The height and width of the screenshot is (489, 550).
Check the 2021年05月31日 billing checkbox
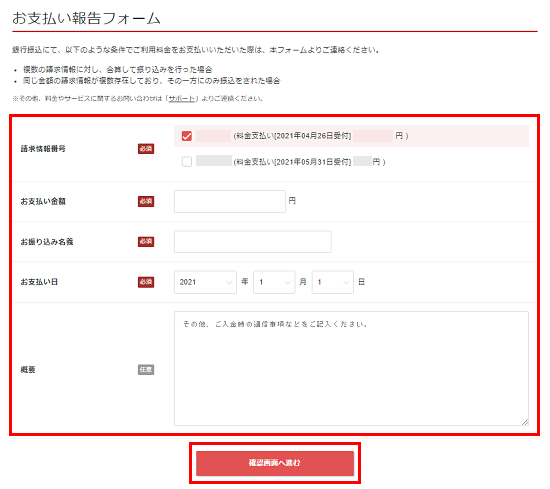tap(187, 162)
